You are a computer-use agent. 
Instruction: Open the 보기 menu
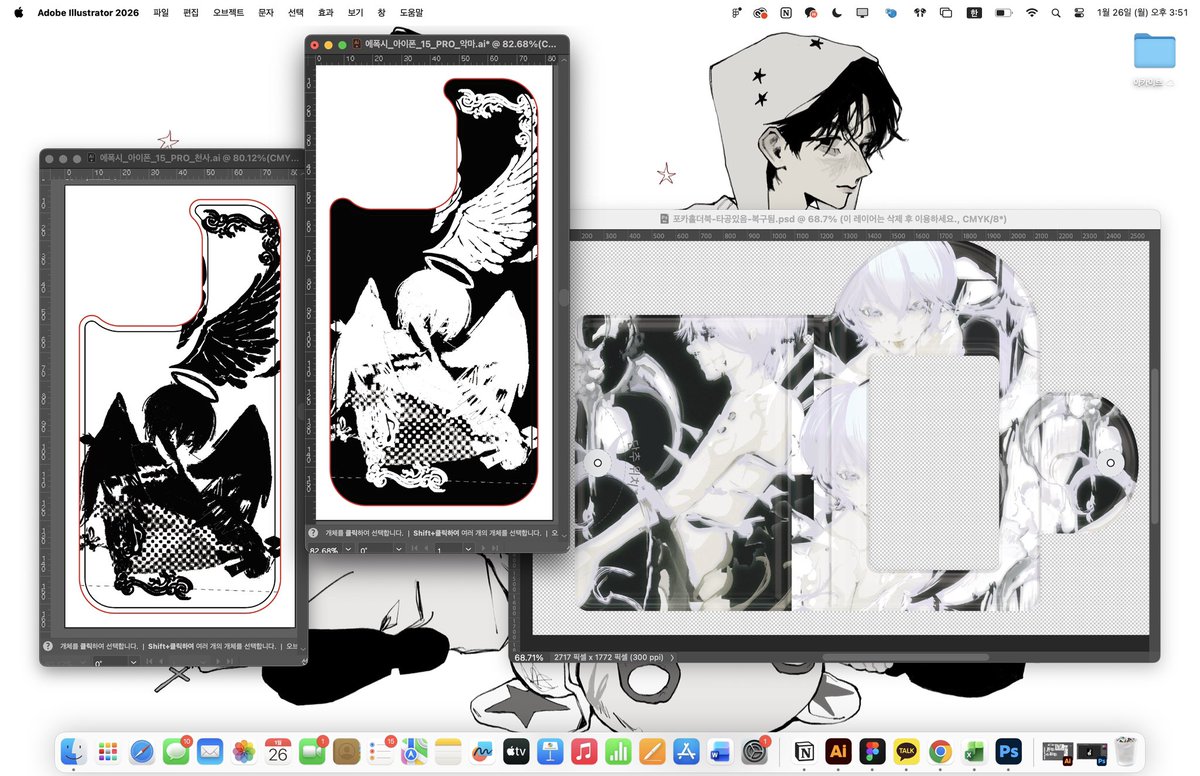355,13
